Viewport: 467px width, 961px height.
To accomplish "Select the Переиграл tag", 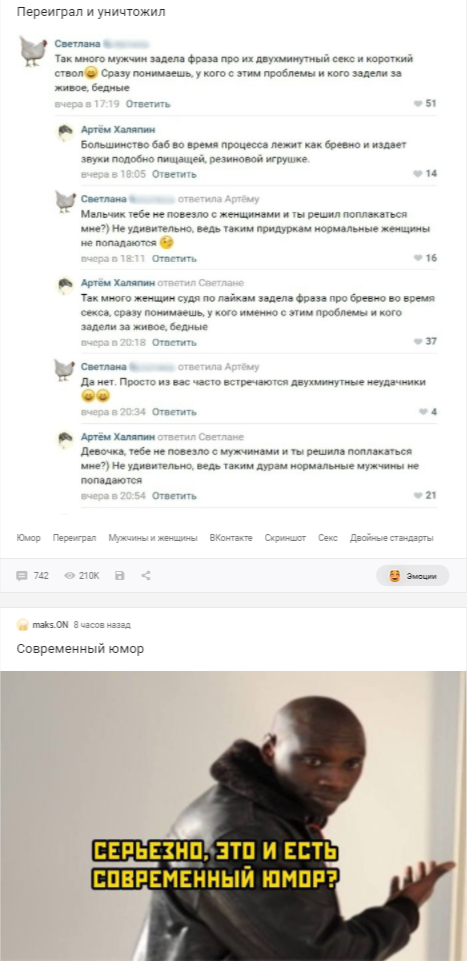I will click(74, 538).
